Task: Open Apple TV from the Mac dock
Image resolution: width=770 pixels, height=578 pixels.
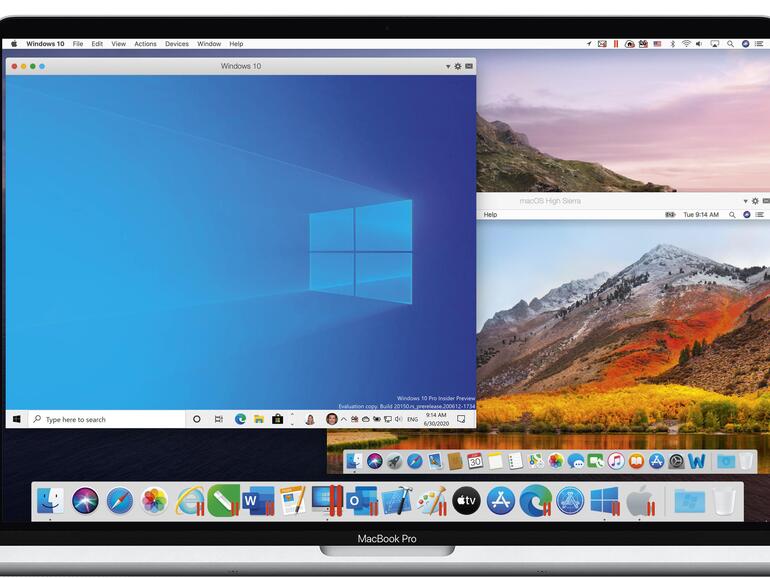Action: point(466,501)
